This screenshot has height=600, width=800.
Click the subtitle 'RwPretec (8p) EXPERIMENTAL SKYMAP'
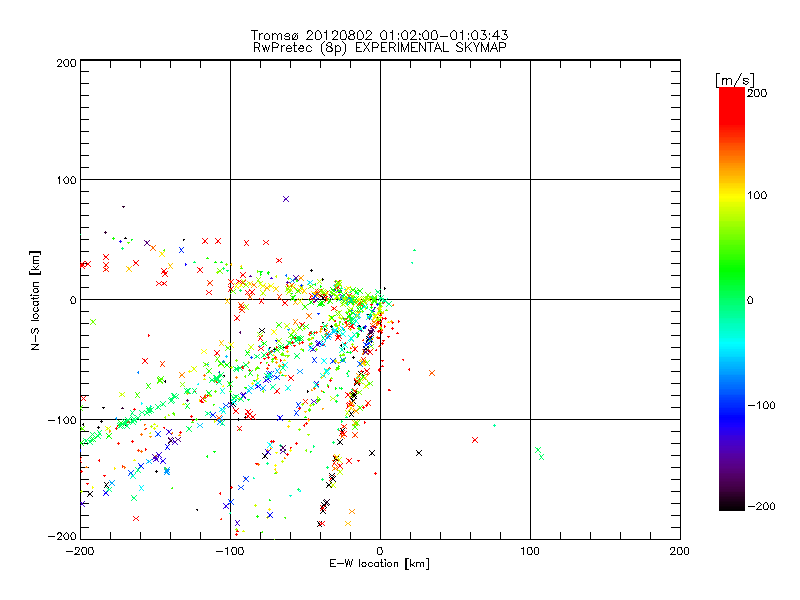[379, 47]
